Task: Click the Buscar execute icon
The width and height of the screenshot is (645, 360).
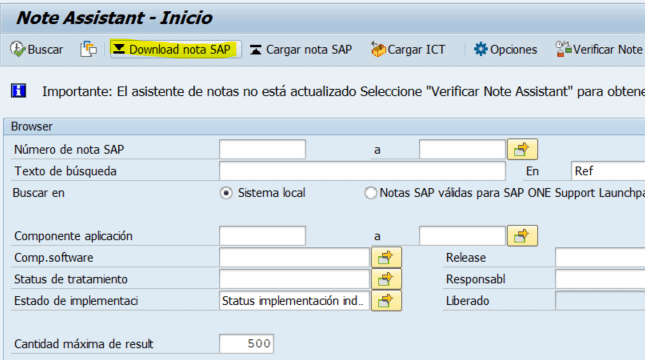Action: coord(17,49)
